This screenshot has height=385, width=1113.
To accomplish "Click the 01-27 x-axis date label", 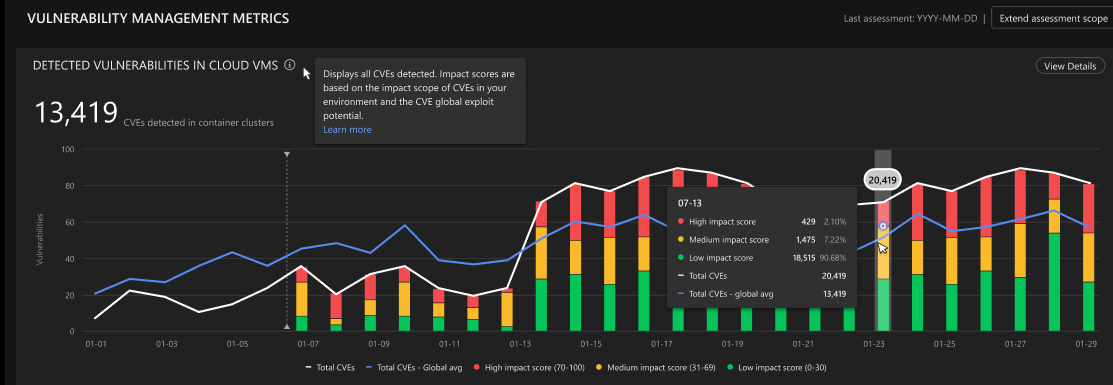I will [x=1016, y=344].
